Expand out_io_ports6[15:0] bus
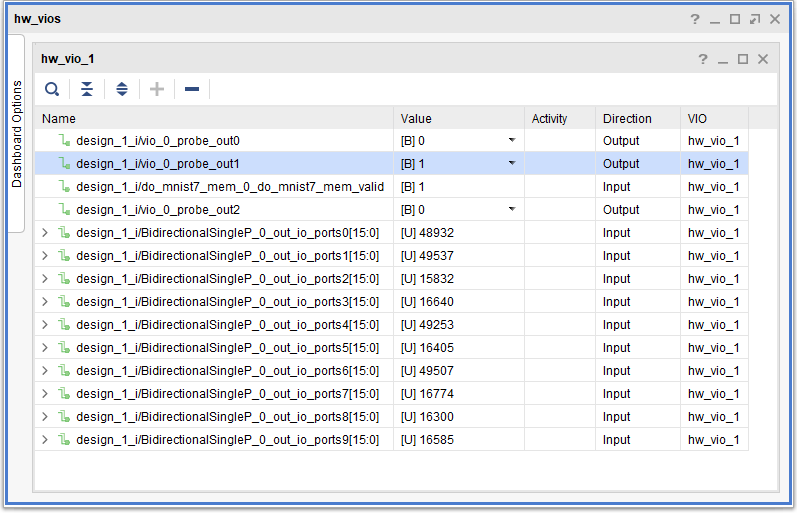This screenshot has width=797, height=513. (x=45, y=371)
